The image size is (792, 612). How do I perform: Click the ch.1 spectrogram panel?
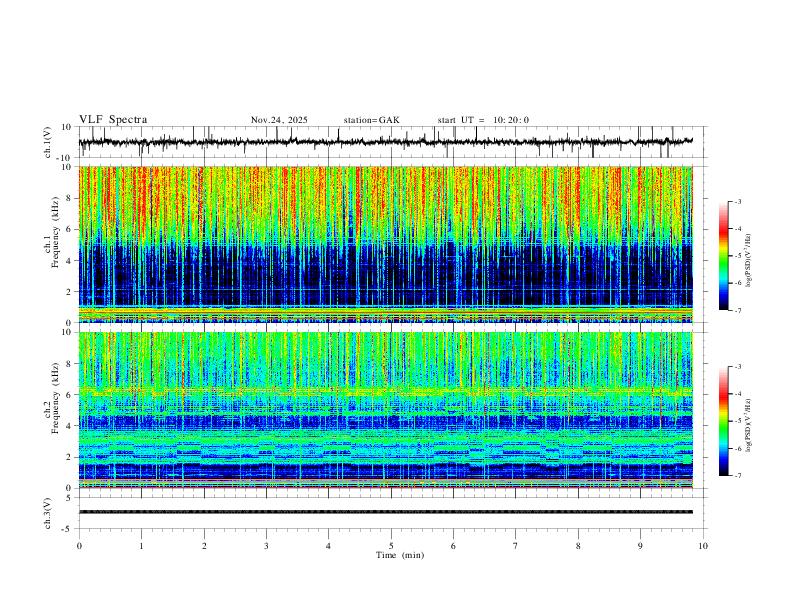click(386, 244)
